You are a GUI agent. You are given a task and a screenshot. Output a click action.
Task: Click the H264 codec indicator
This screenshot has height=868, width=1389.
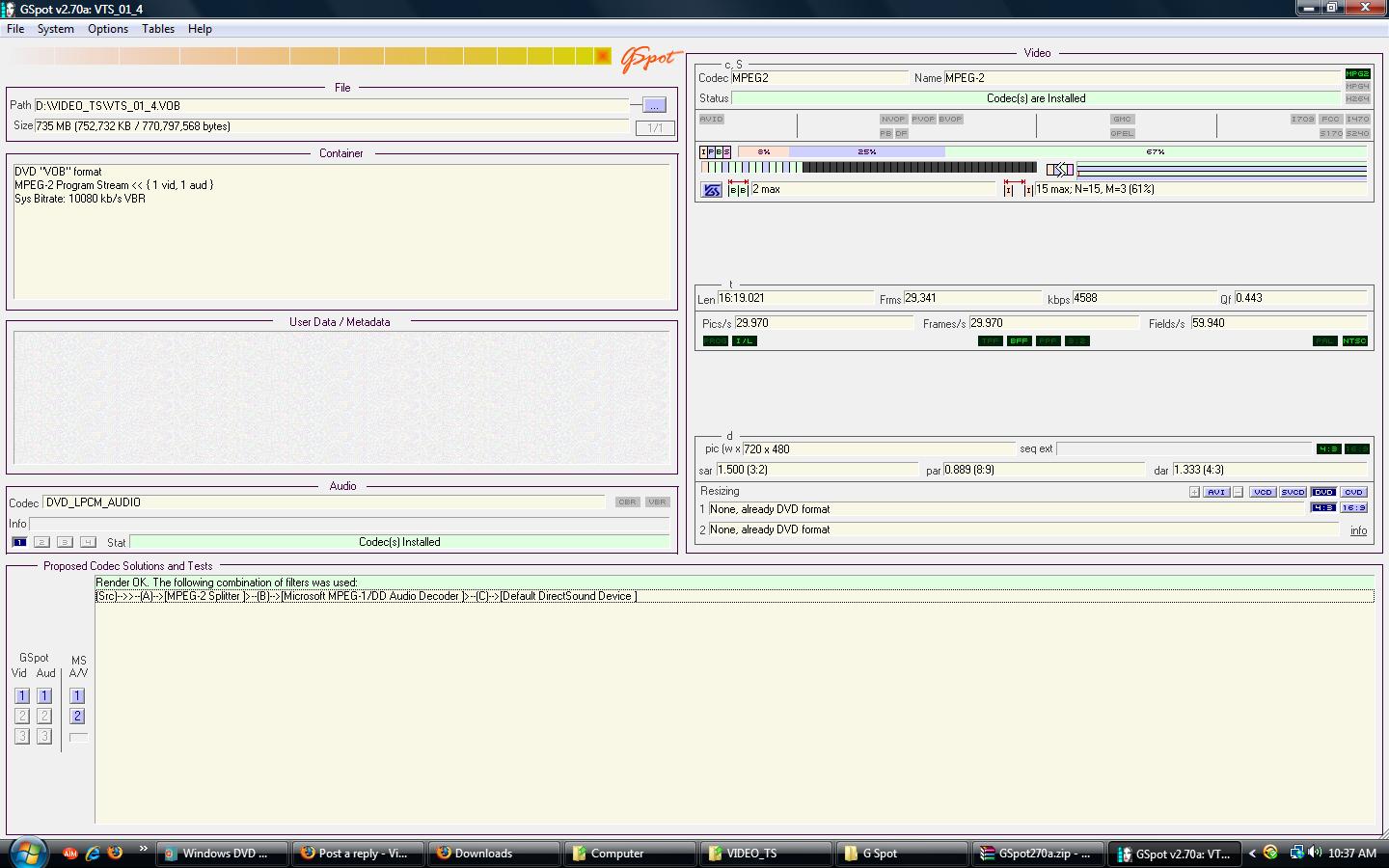tap(1357, 98)
